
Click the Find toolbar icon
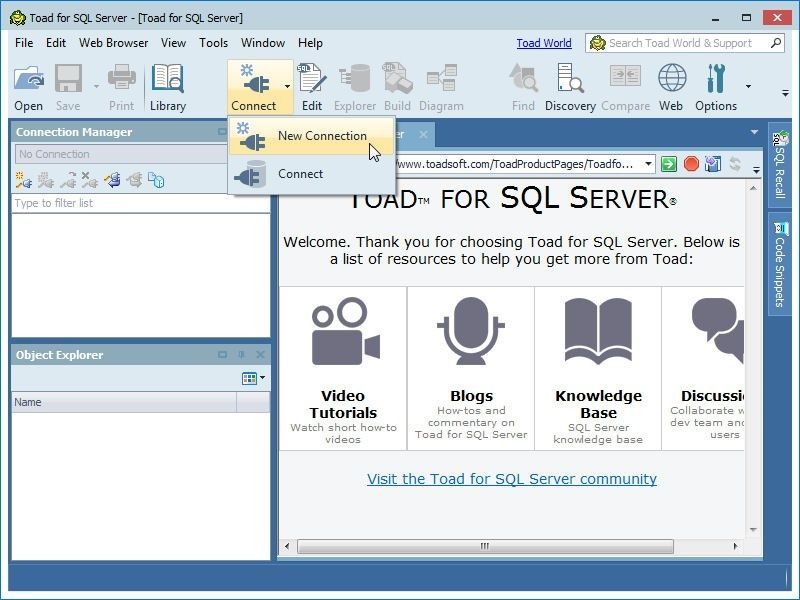(523, 79)
